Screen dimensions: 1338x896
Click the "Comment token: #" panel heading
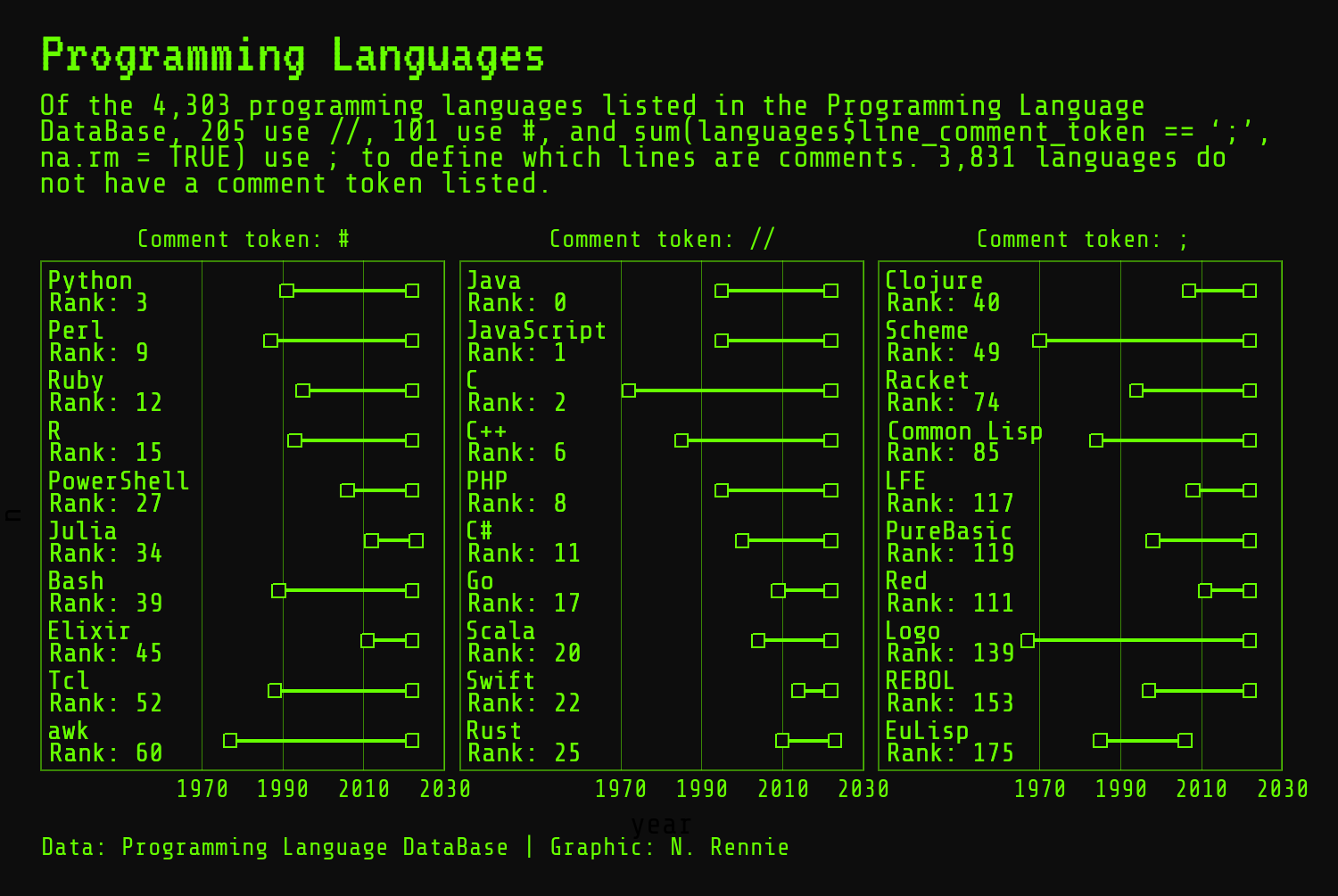click(244, 240)
